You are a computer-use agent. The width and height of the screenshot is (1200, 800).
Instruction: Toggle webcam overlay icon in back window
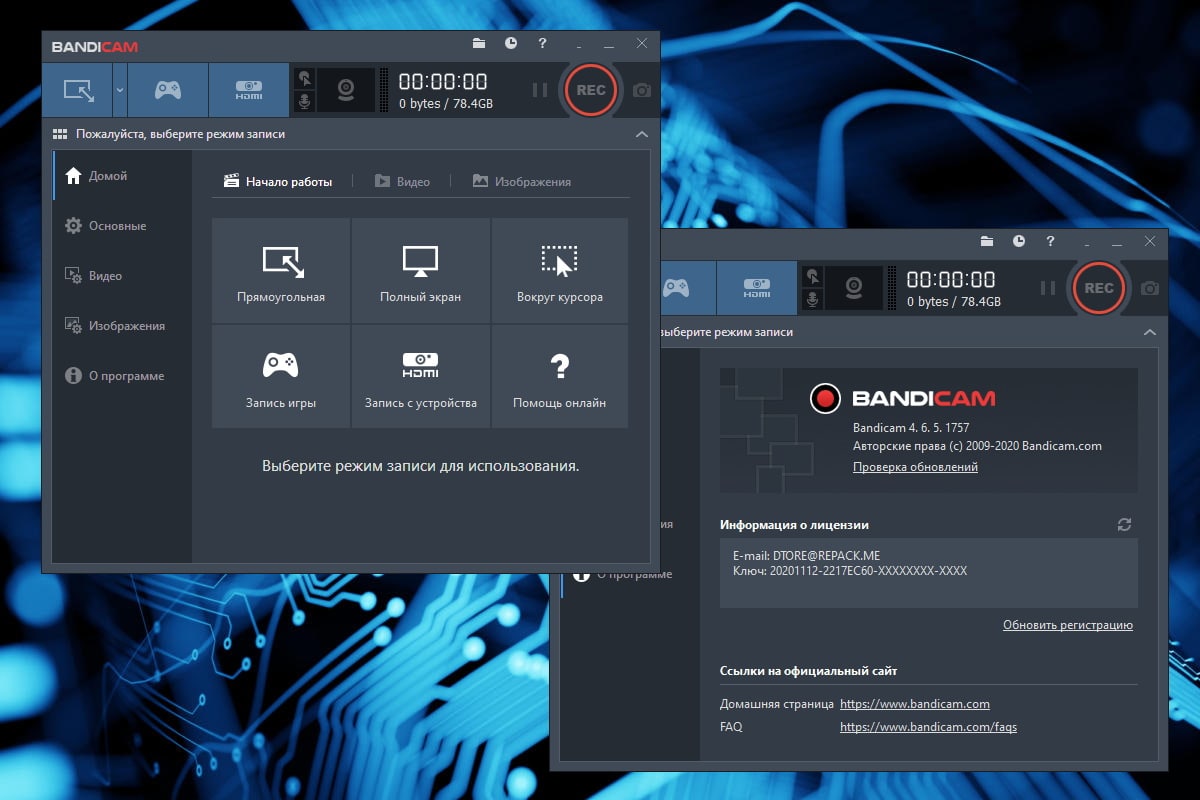[x=854, y=288]
